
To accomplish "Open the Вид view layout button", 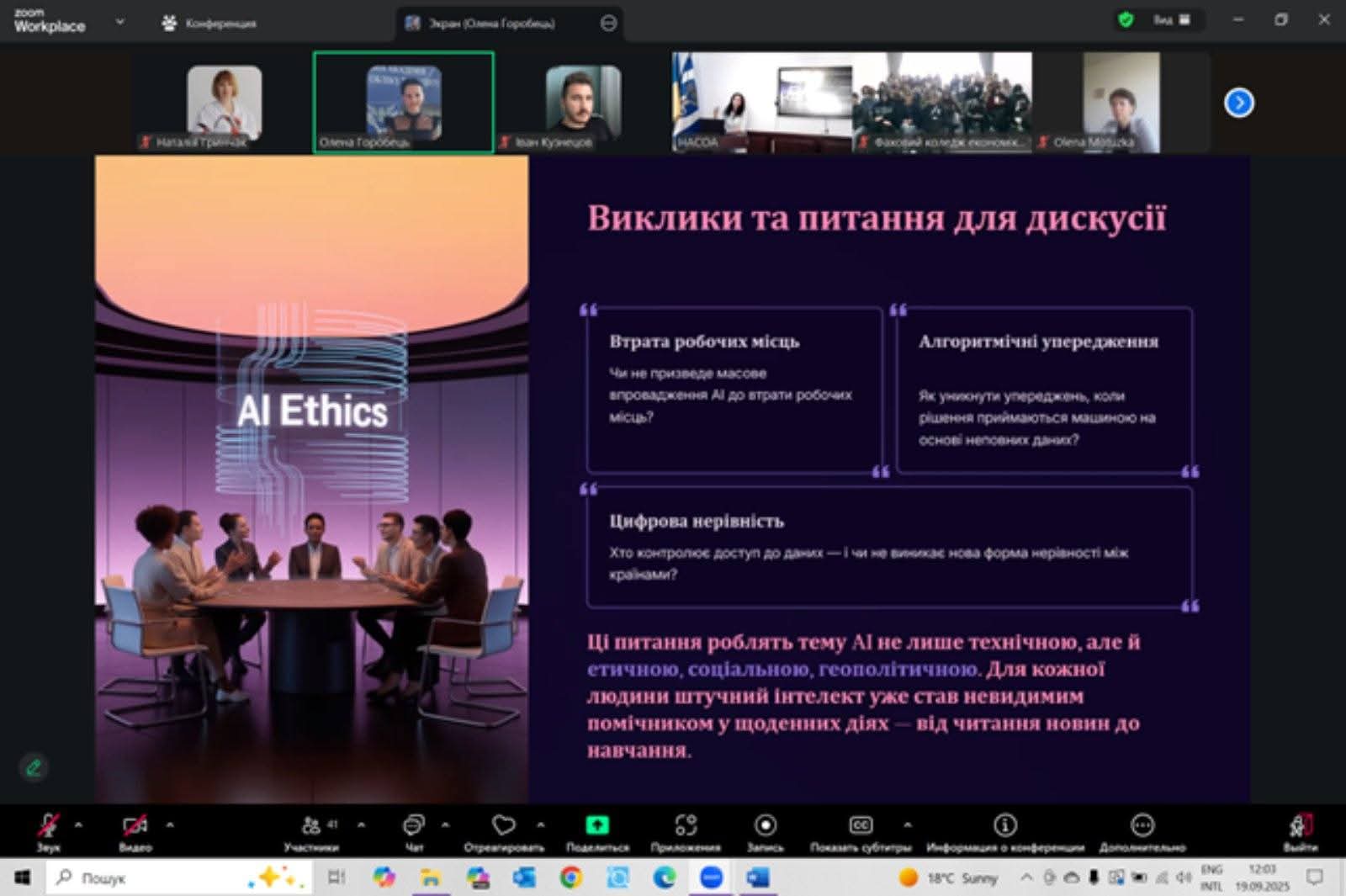I will [x=1170, y=20].
